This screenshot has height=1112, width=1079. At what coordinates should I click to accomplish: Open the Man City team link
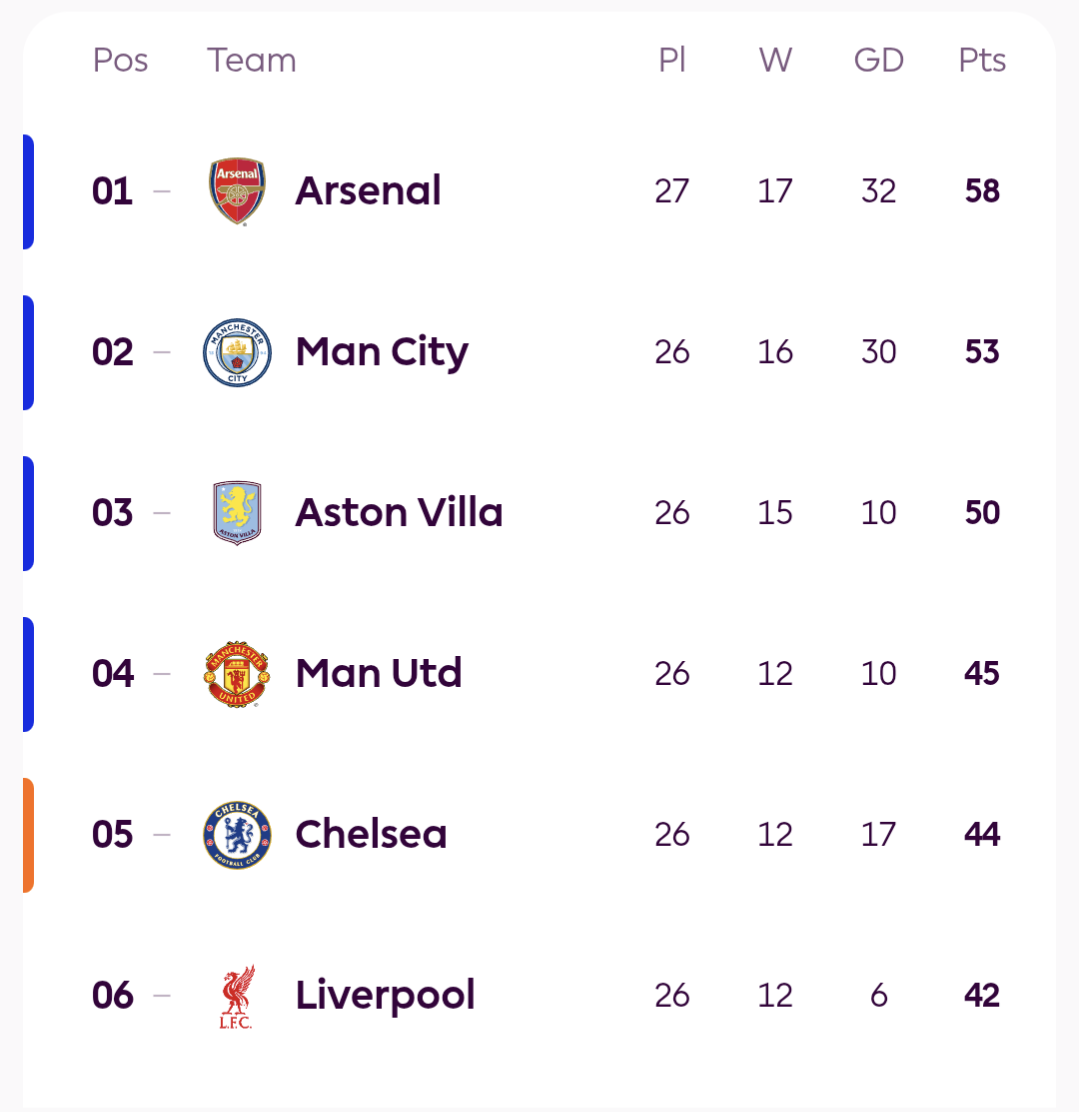click(x=382, y=352)
